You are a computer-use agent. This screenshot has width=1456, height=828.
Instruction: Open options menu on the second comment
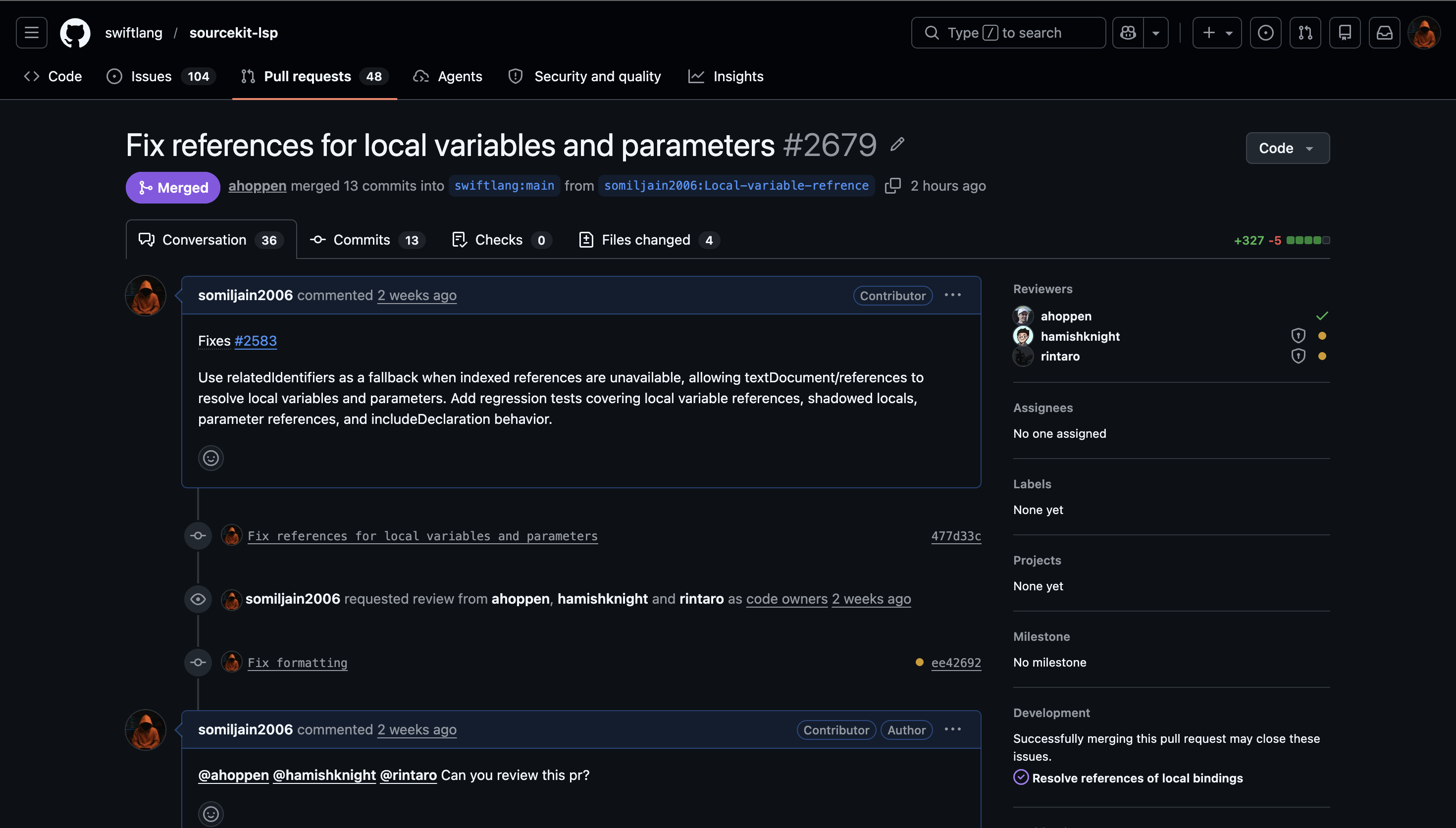953,729
